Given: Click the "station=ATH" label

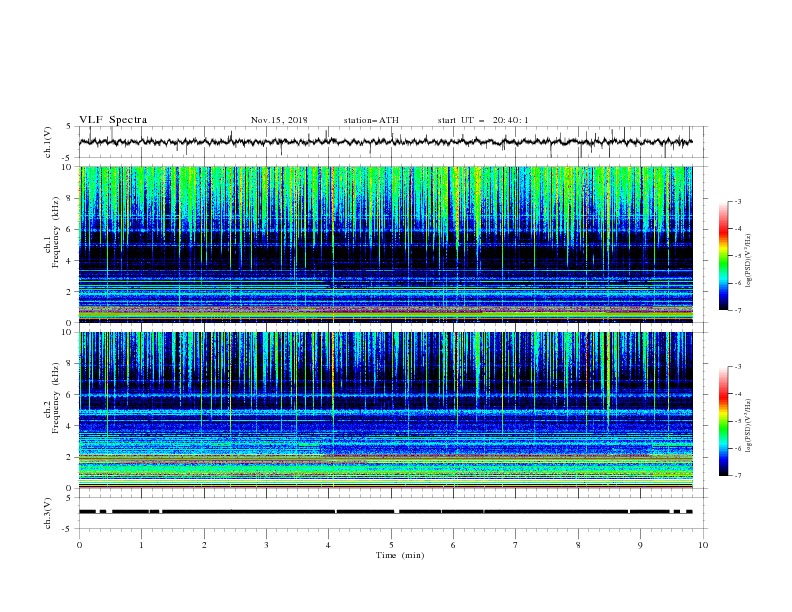Looking at the screenshot, I should coord(371,120).
